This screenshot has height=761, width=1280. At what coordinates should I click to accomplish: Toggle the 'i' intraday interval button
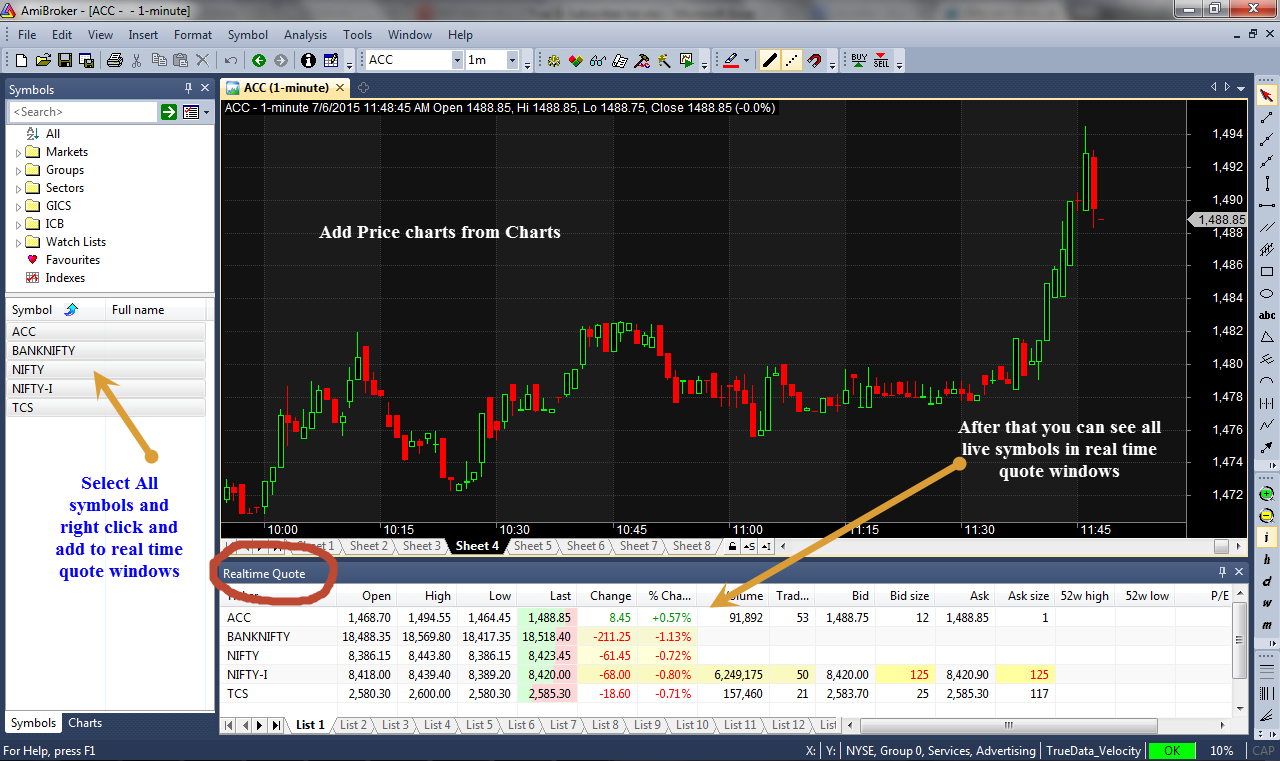(1267, 537)
